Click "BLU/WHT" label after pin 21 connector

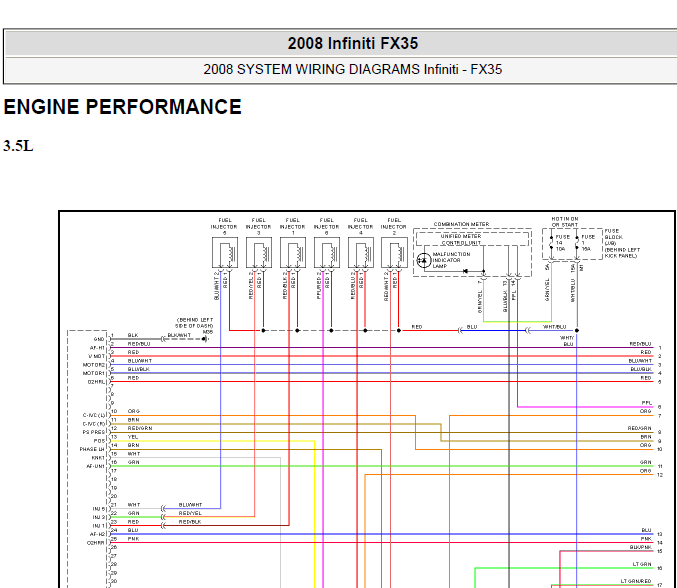(190, 505)
